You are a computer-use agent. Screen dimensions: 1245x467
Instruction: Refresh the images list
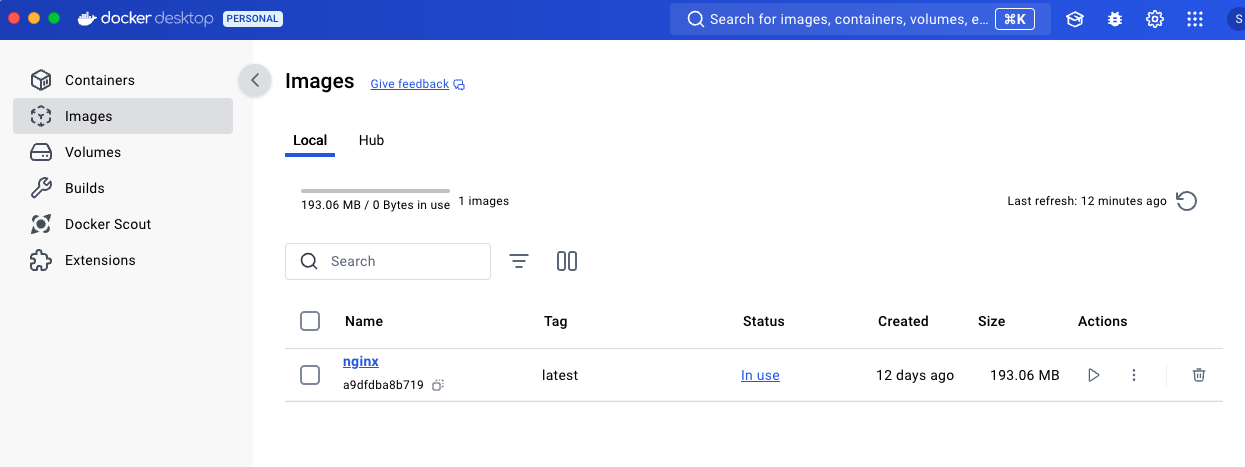tap(1186, 201)
